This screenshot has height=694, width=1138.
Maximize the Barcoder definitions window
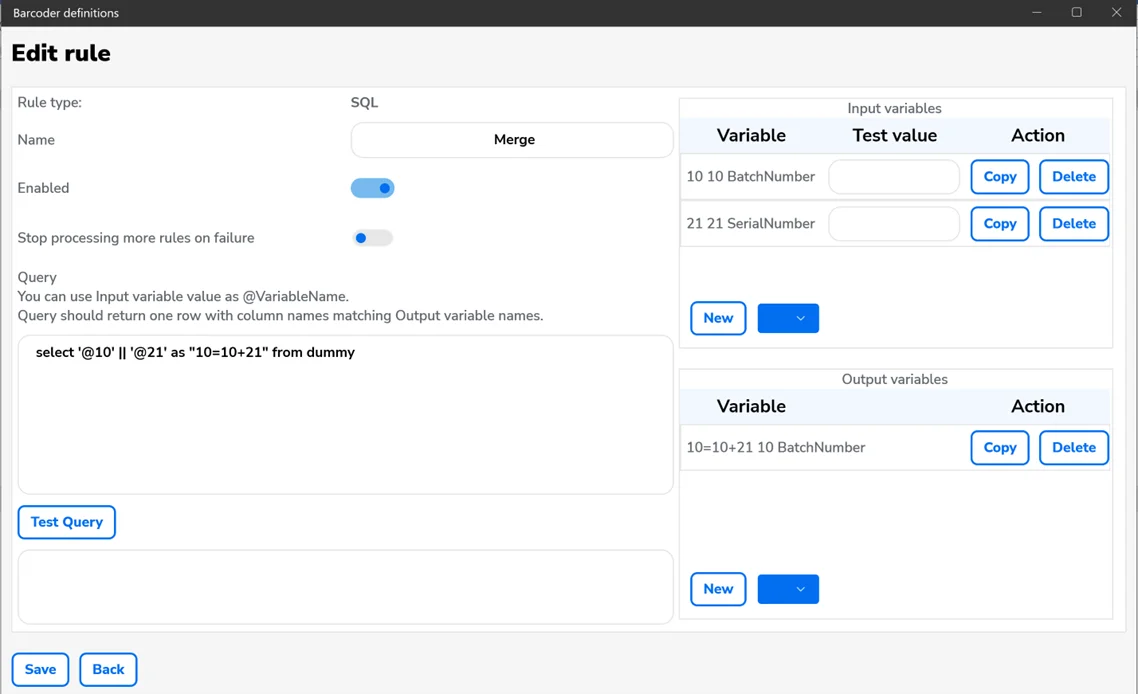[x=1076, y=13]
